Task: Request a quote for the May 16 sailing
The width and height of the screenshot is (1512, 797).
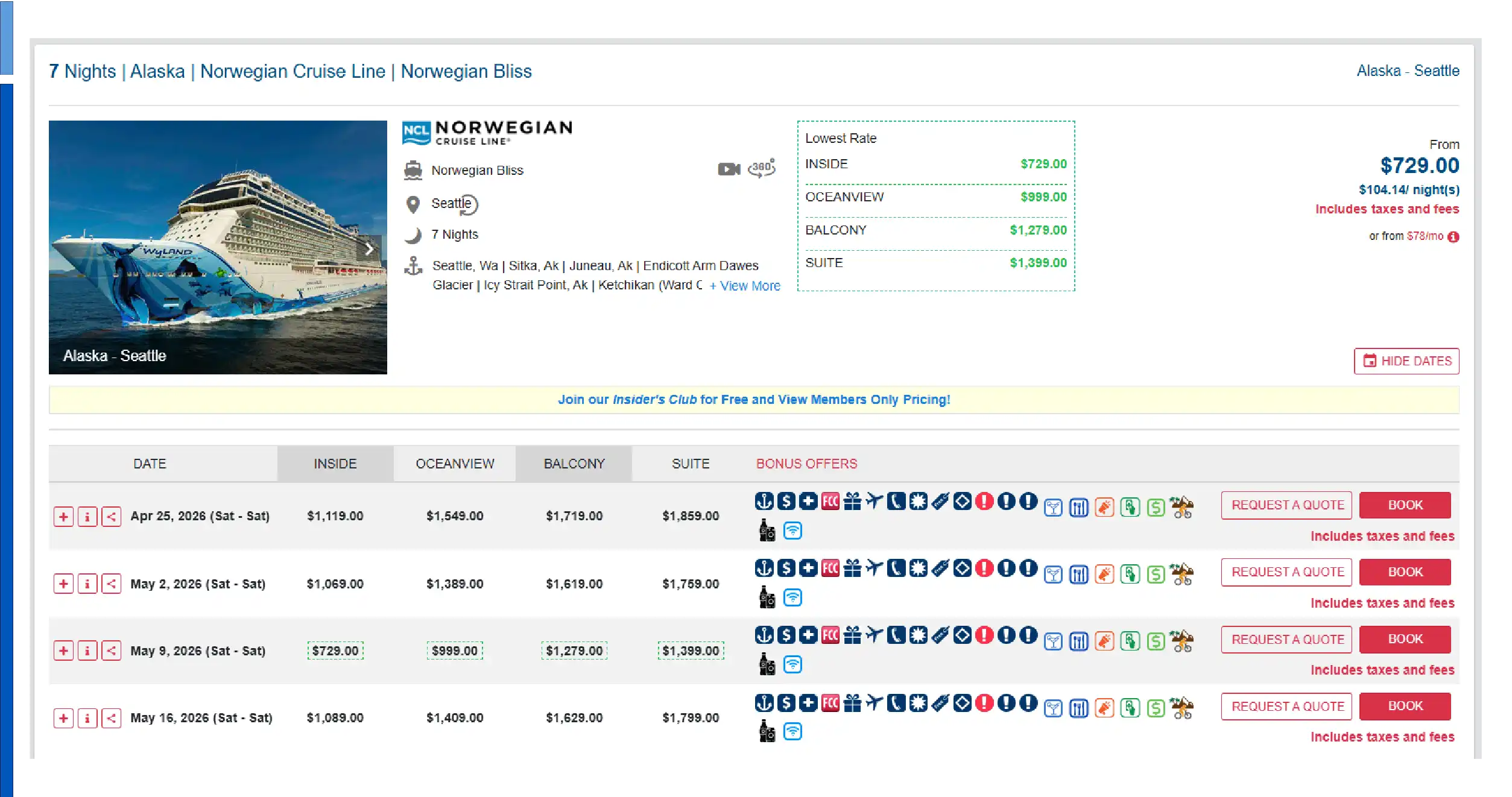Action: pyautogui.click(x=1286, y=706)
